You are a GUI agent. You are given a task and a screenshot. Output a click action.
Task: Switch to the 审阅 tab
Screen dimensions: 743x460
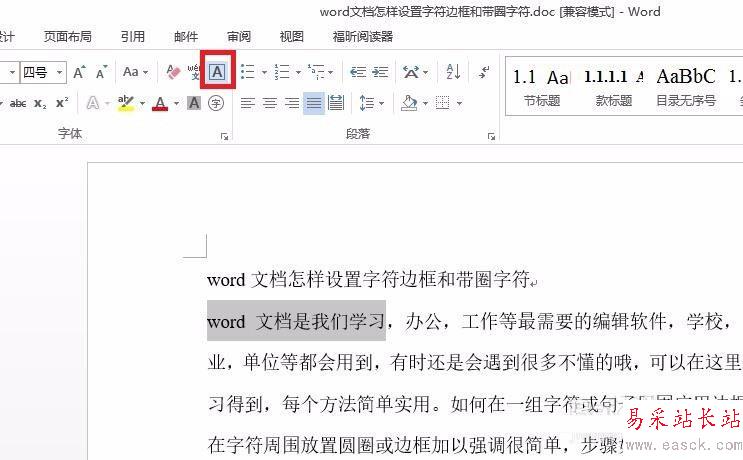[x=239, y=36]
